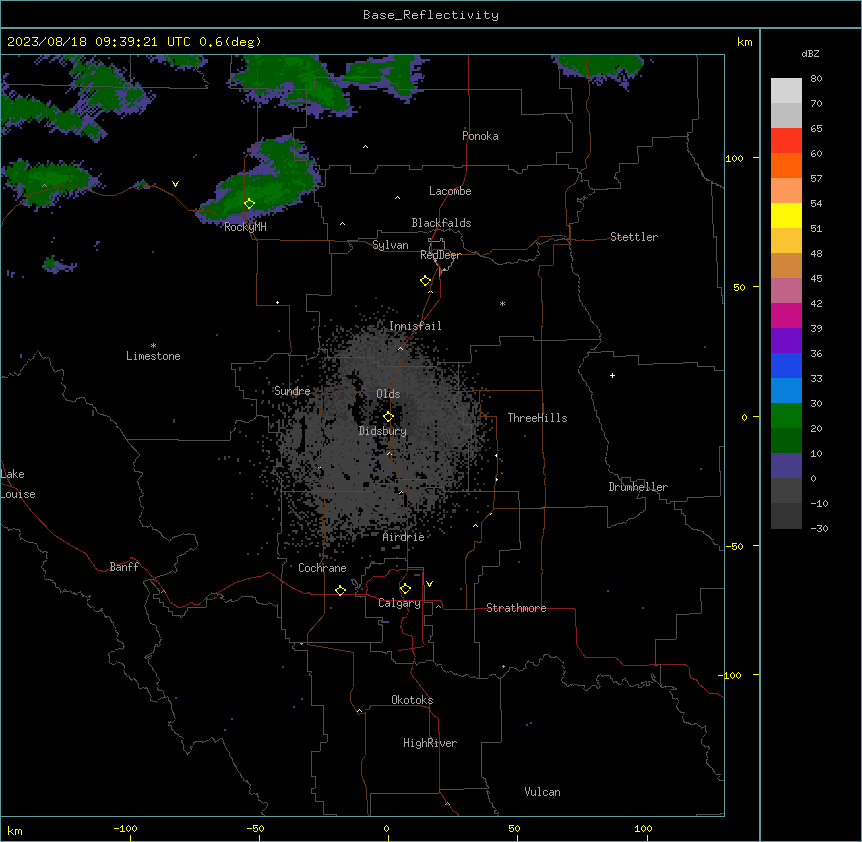Click the Drumheller label
This screenshot has width=862, height=842.
click(x=638, y=487)
